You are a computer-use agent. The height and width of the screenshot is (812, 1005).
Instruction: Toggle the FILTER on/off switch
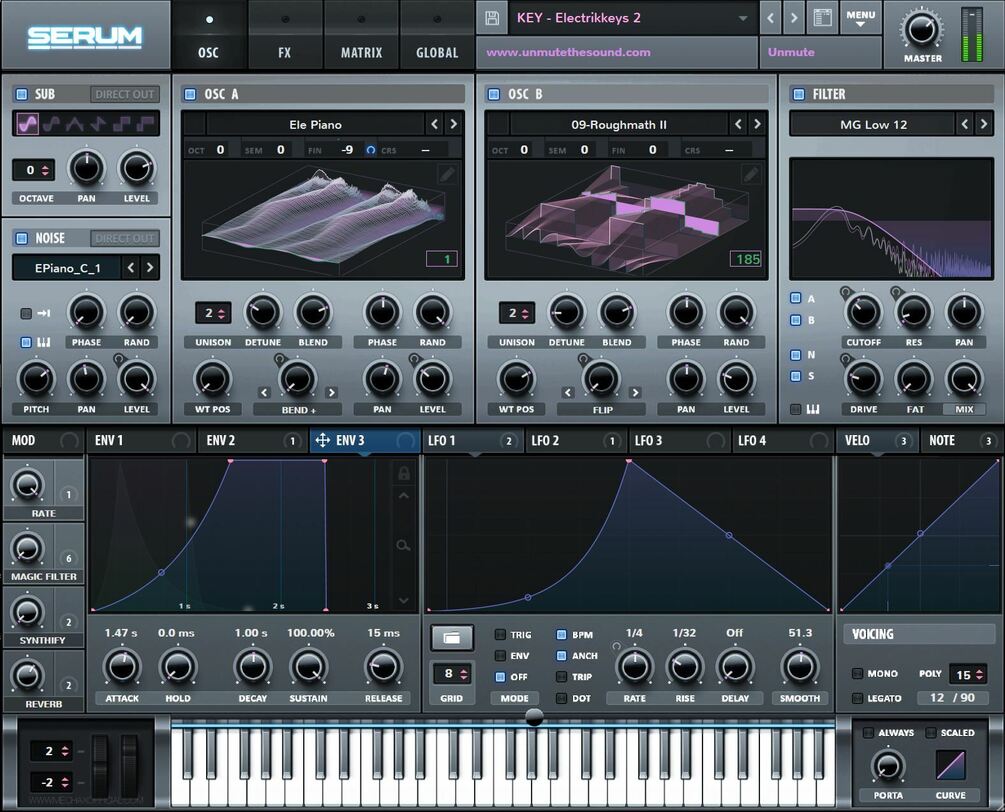pyautogui.click(x=799, y=95)
